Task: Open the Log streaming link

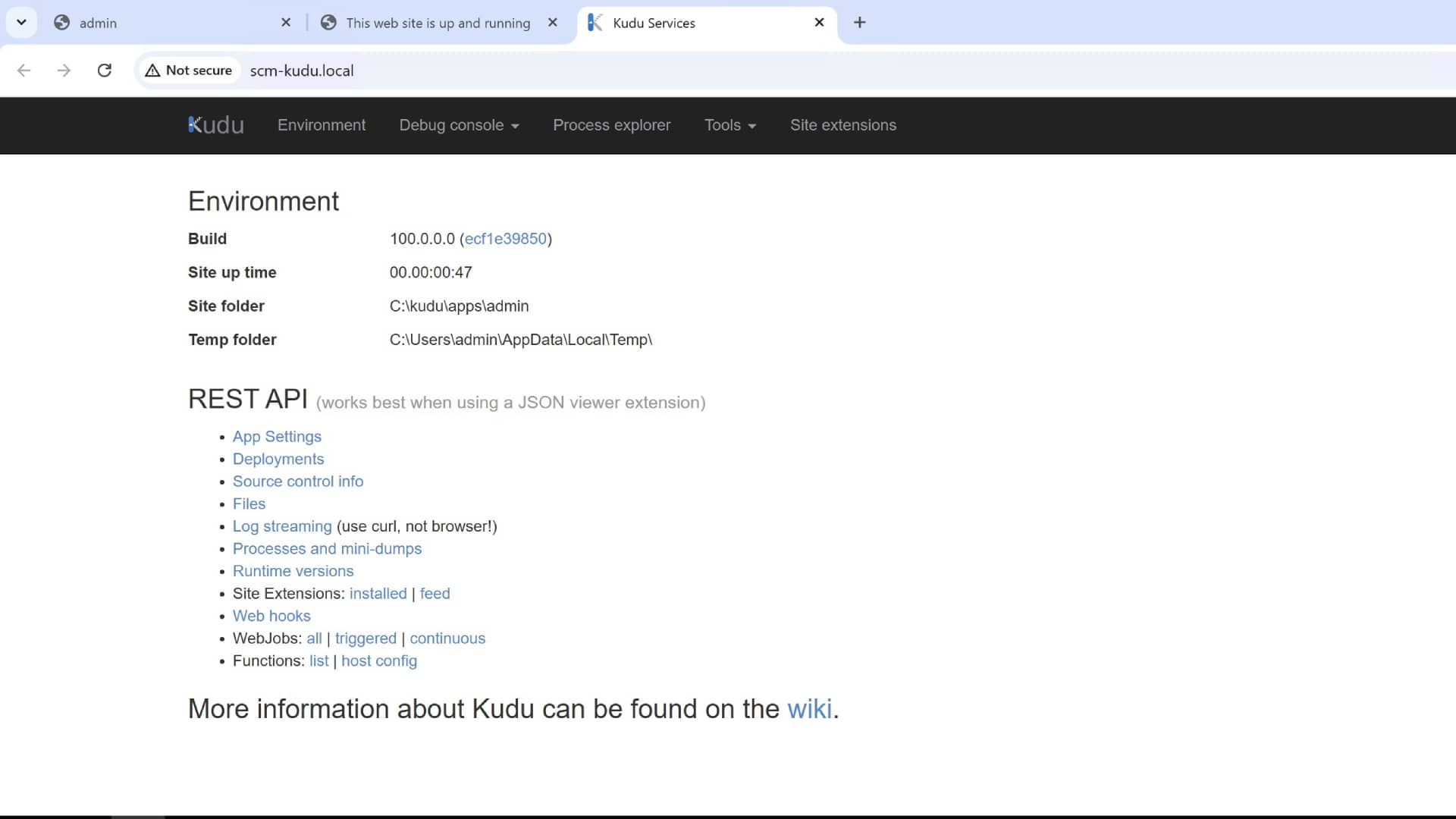Action: click(282, 526)
